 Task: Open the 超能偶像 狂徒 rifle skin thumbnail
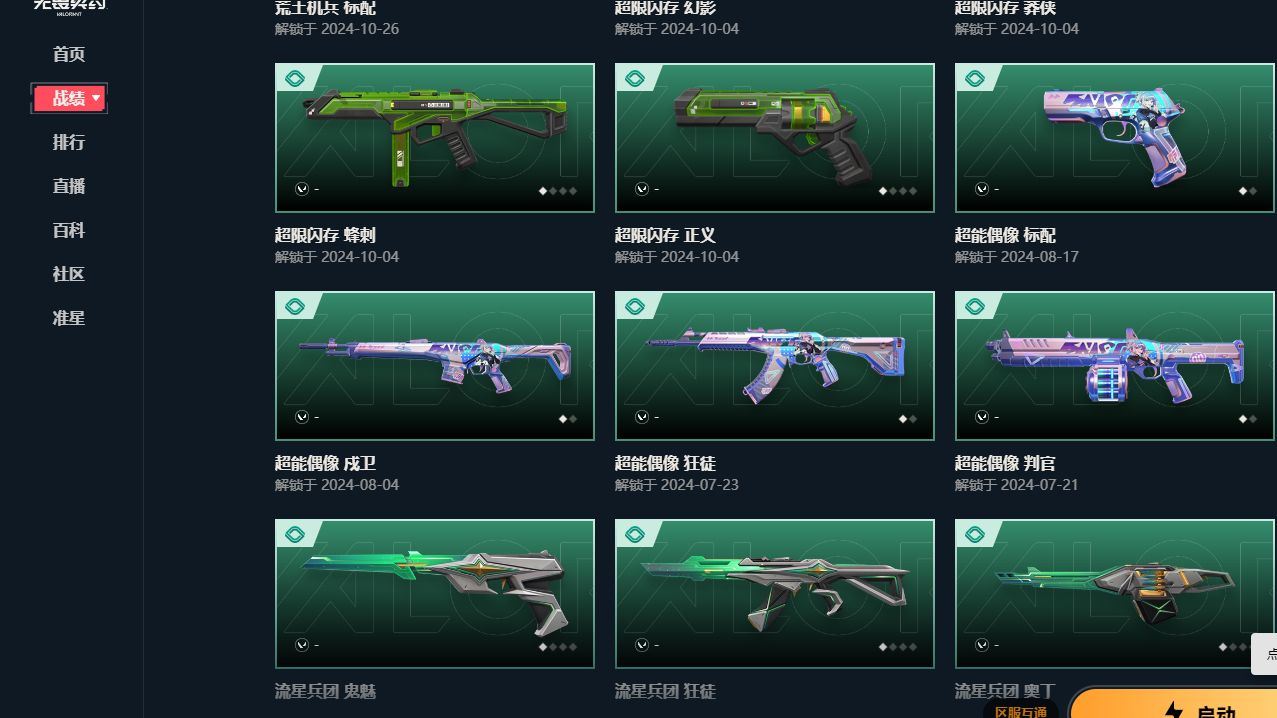click(x=775, y=366)
